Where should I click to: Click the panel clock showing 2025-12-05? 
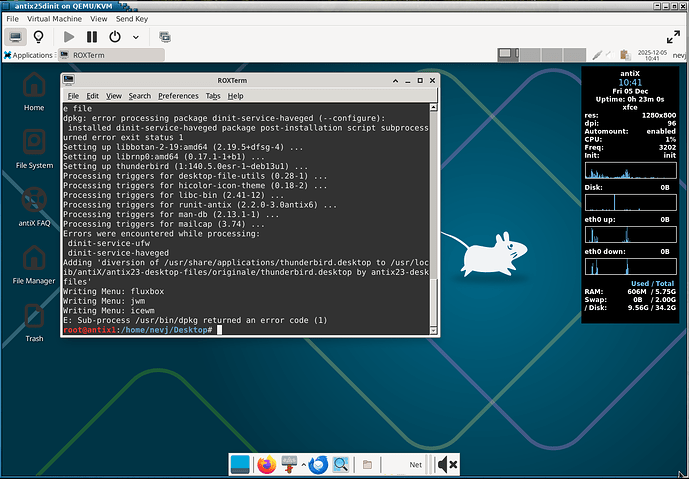pos(652,55)
